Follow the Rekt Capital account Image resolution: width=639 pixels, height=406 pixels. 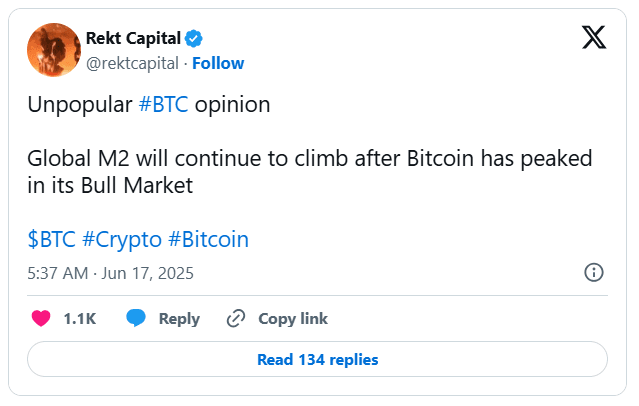point(218,63)
